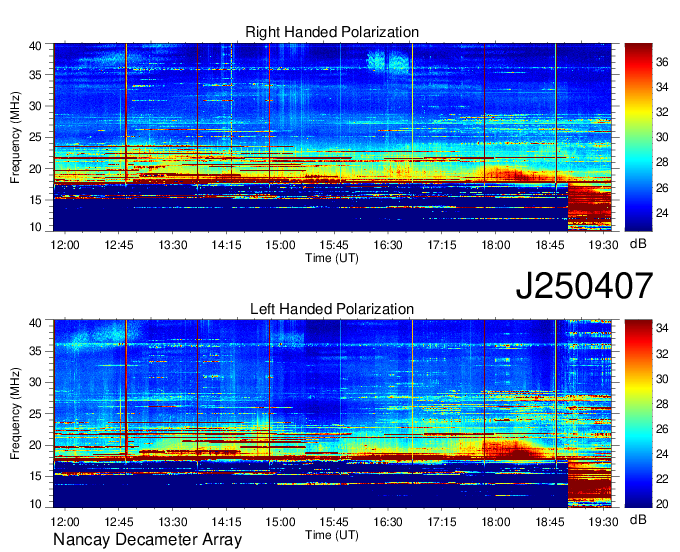The height and width of the screenshot is (552, 680).
Task: Click the Right Handed Polarization title
Action: click(332, 32)
